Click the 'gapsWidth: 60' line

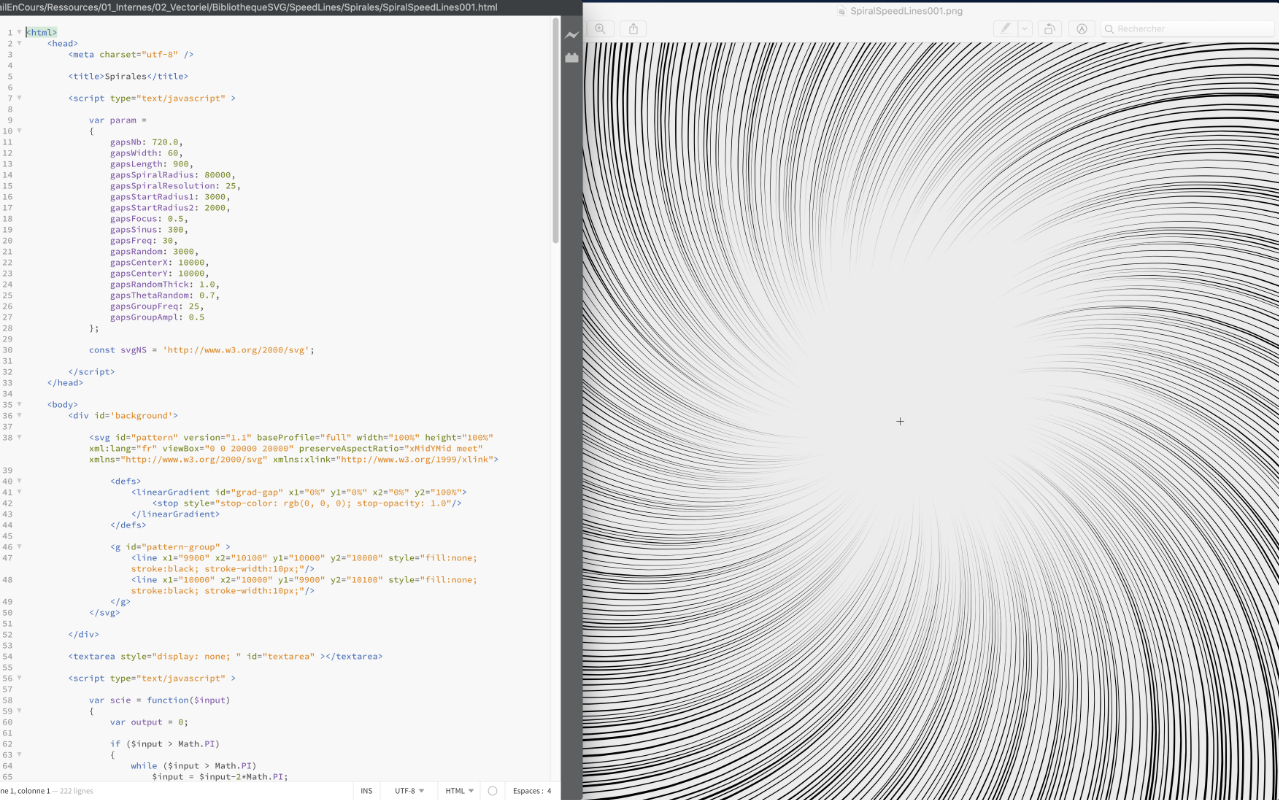point(144,153)
